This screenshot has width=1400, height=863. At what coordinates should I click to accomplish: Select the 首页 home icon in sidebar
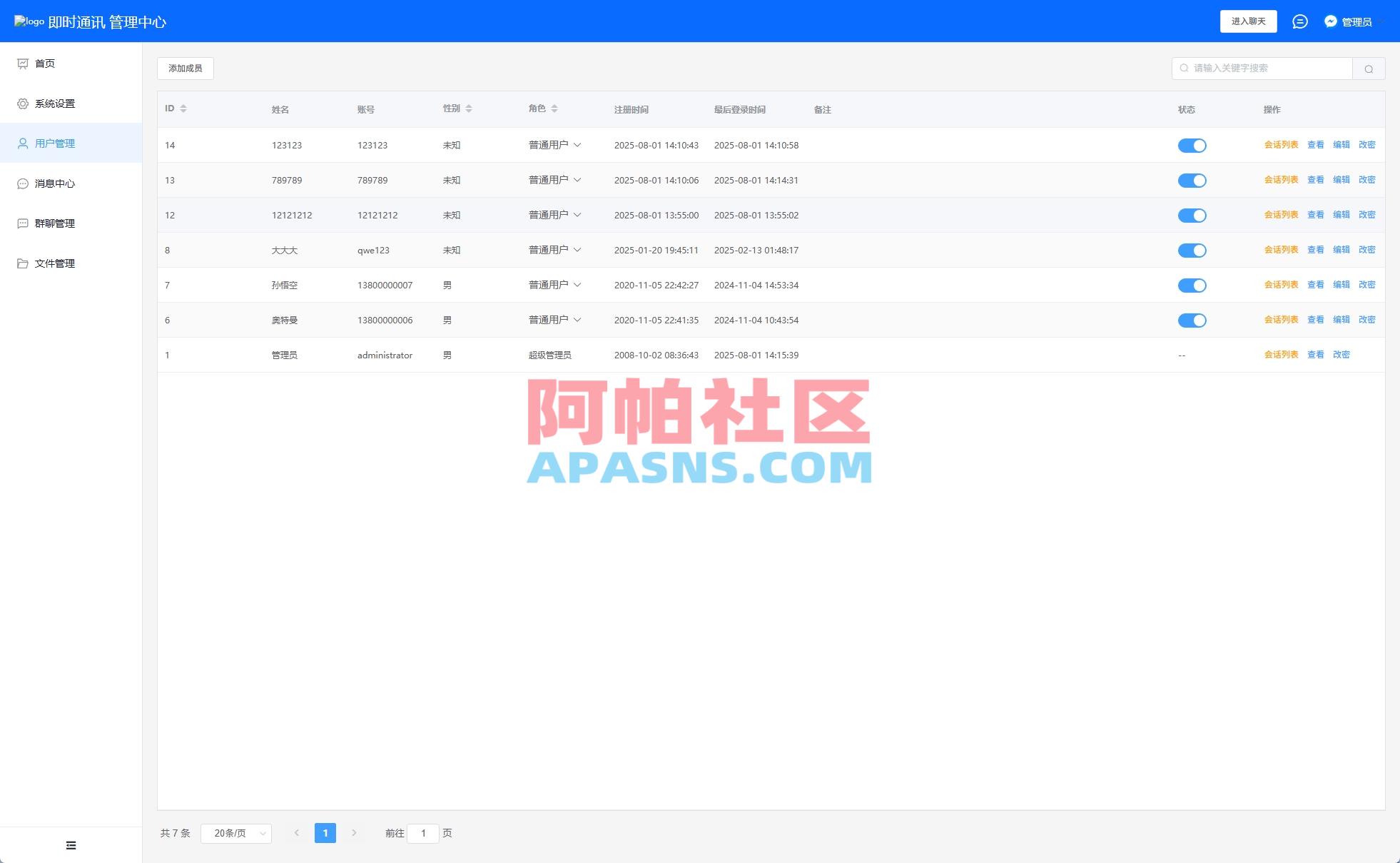(x=22, y=63)
